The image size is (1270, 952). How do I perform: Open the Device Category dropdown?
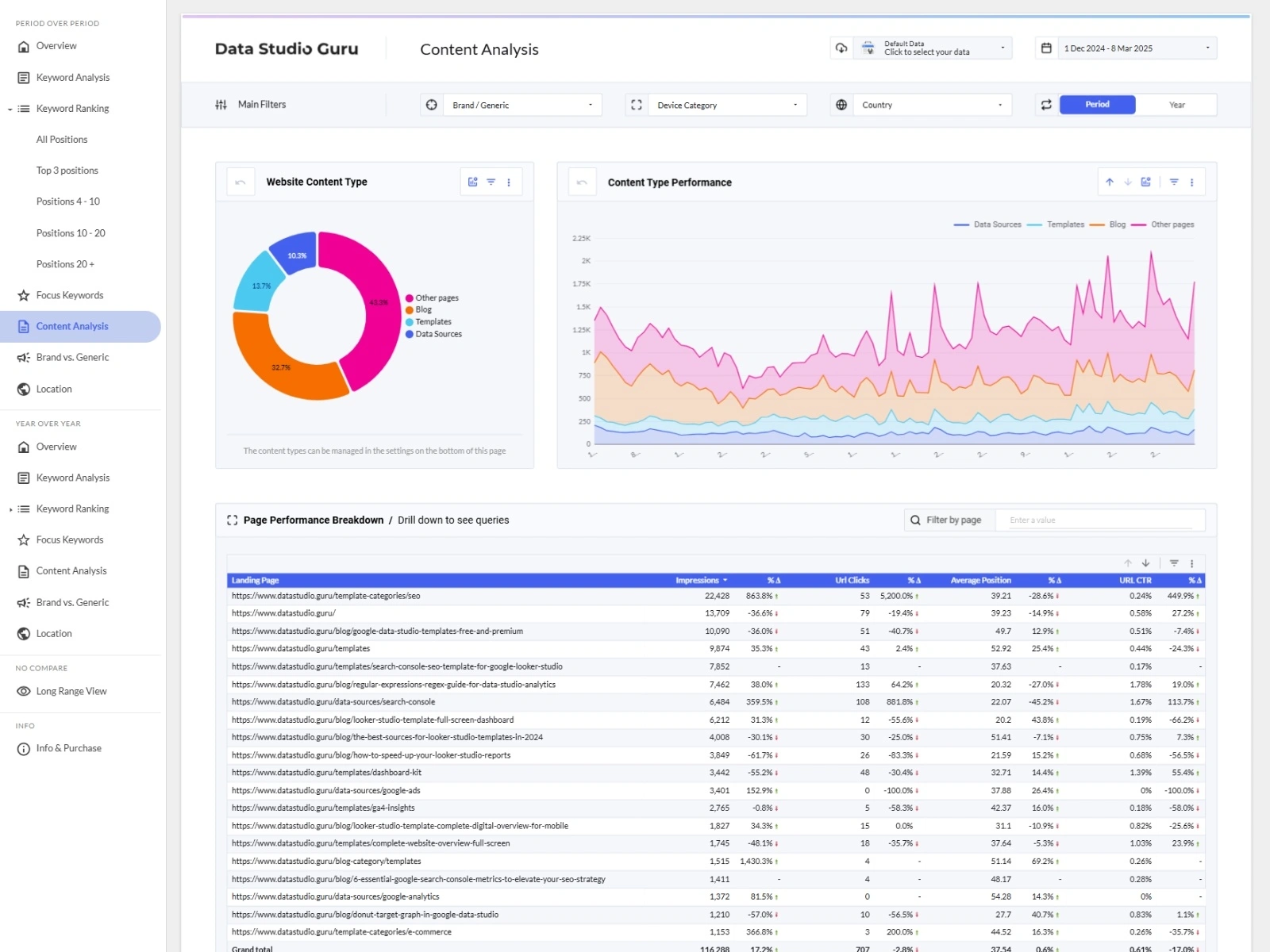point(726,105)
